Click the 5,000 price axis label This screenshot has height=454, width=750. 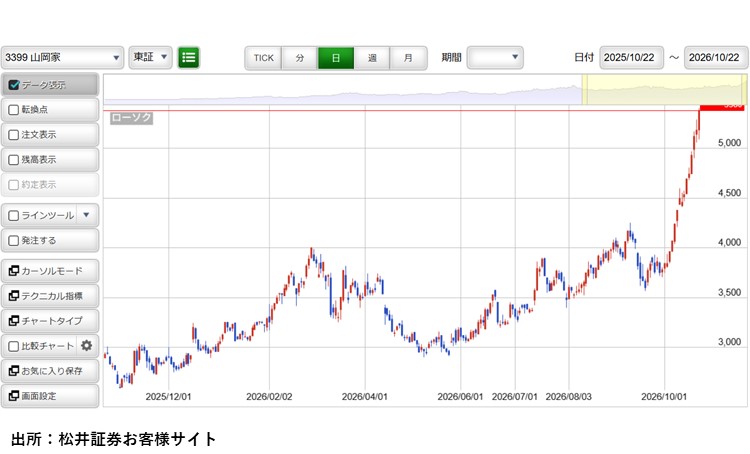coord(729,143)
